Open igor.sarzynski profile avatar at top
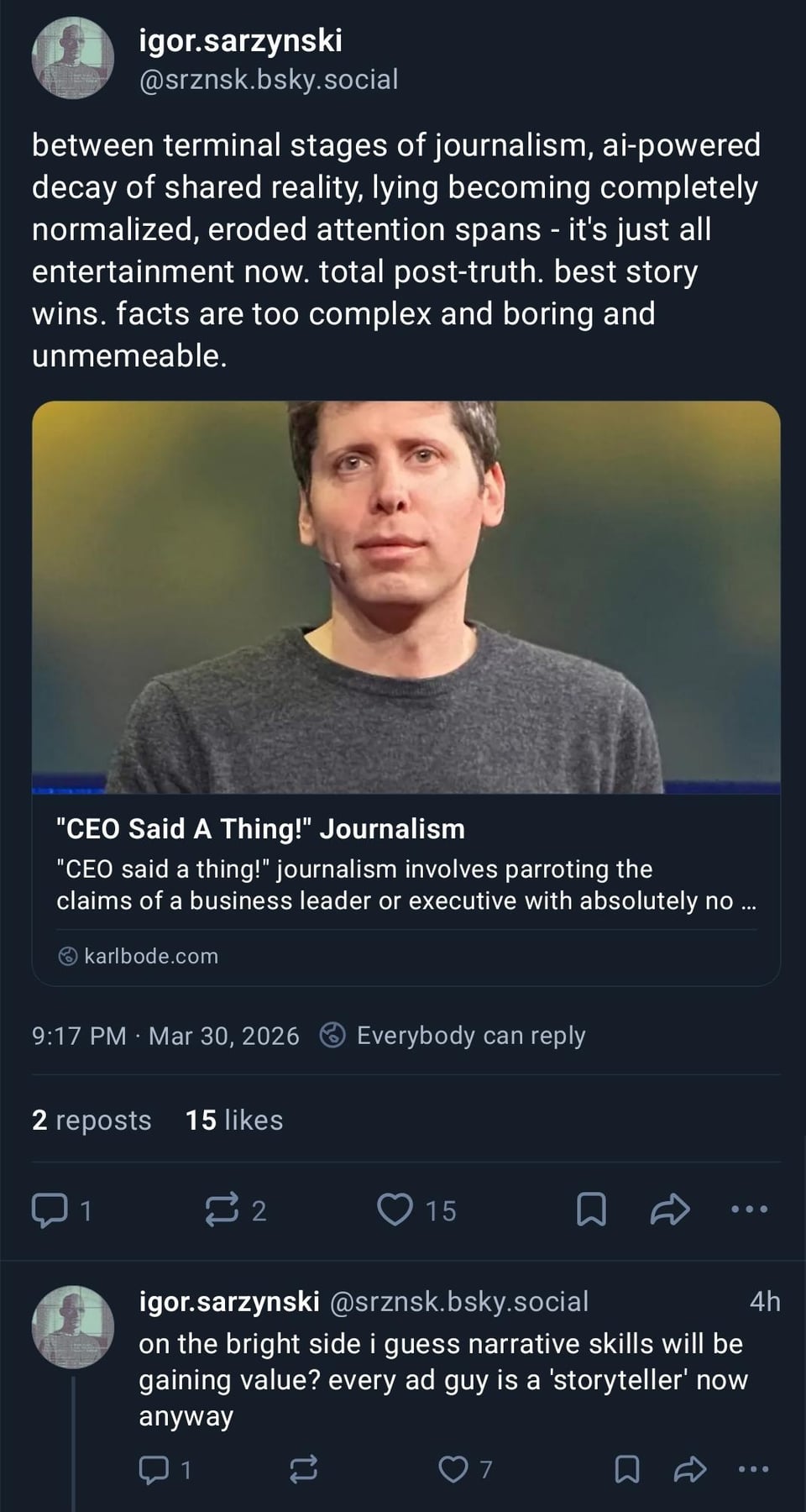Screen dimensions: 806x1512 pos(73,59)
